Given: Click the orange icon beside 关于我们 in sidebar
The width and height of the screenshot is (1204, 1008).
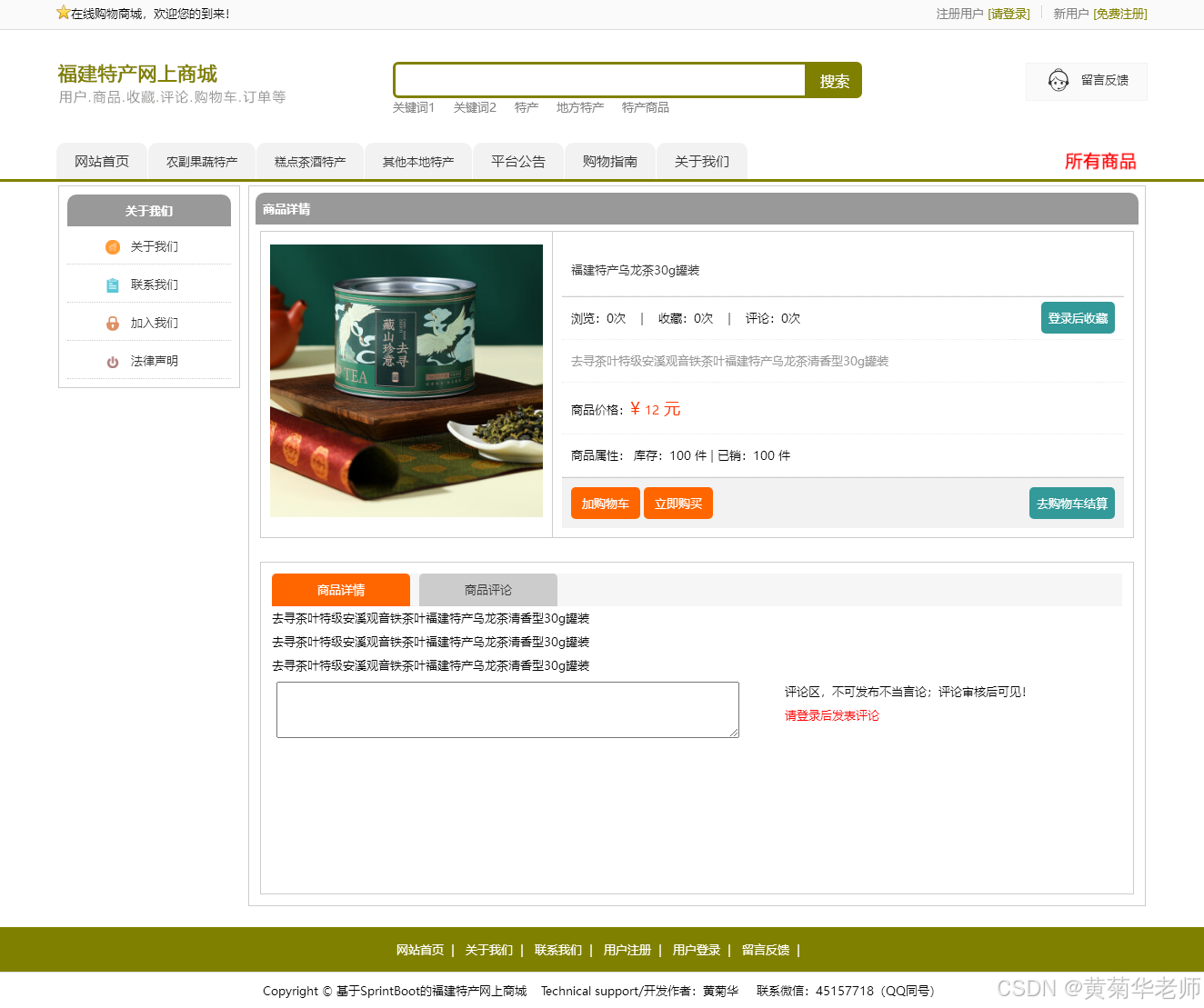Looking at the screenshot, I should pos(113,246).
